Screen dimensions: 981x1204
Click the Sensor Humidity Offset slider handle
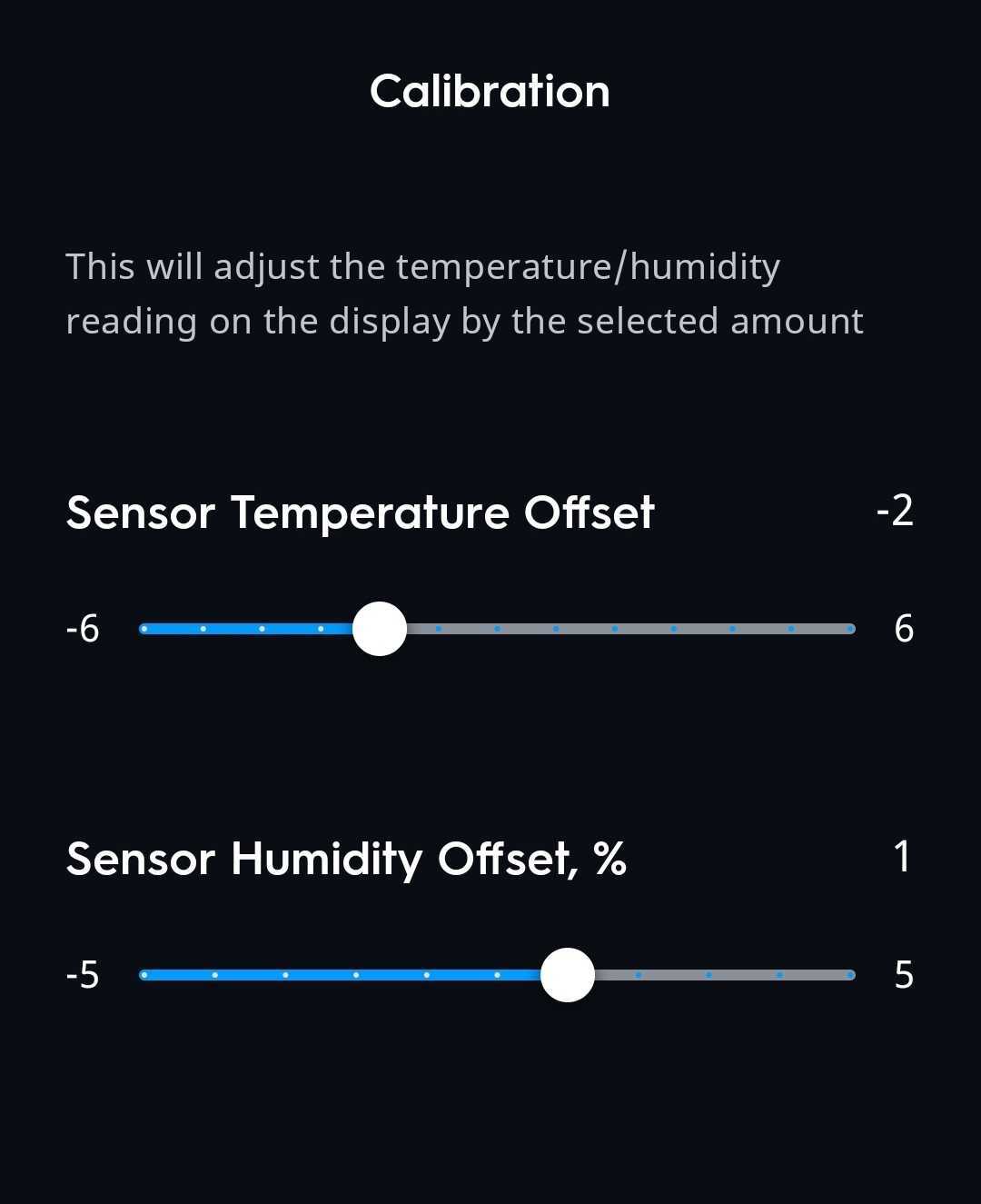[568, 975]
